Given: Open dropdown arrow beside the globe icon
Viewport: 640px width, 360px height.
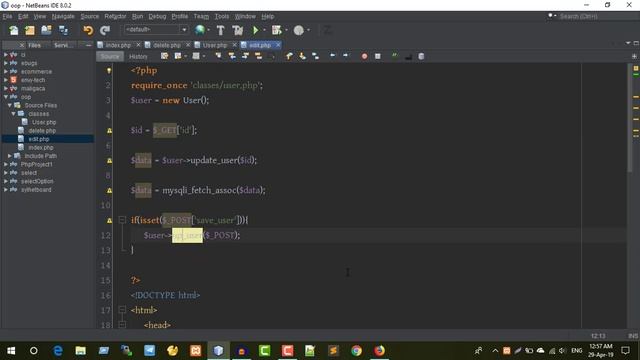Looking at the screenshot, I should click(x=209, y=30).
